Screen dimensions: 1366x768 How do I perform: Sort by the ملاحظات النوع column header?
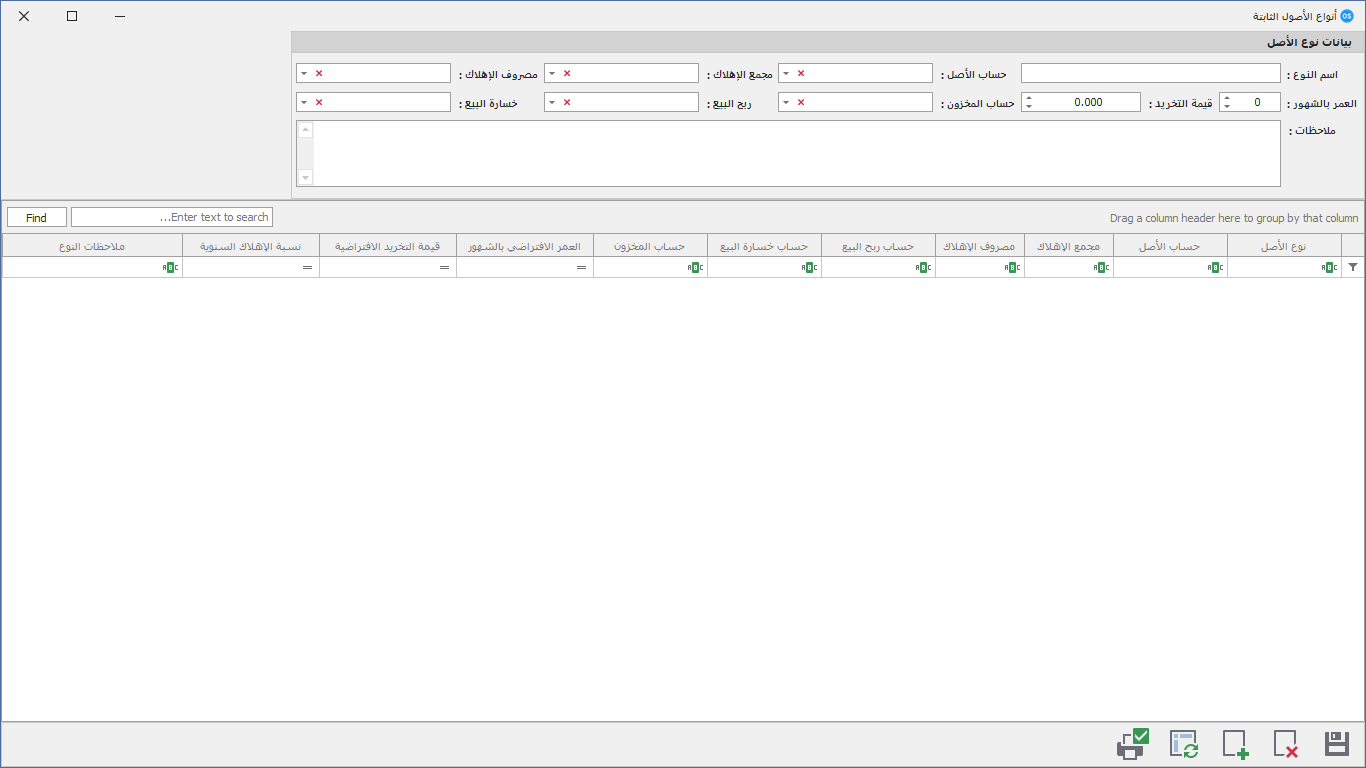coord(92,246)
